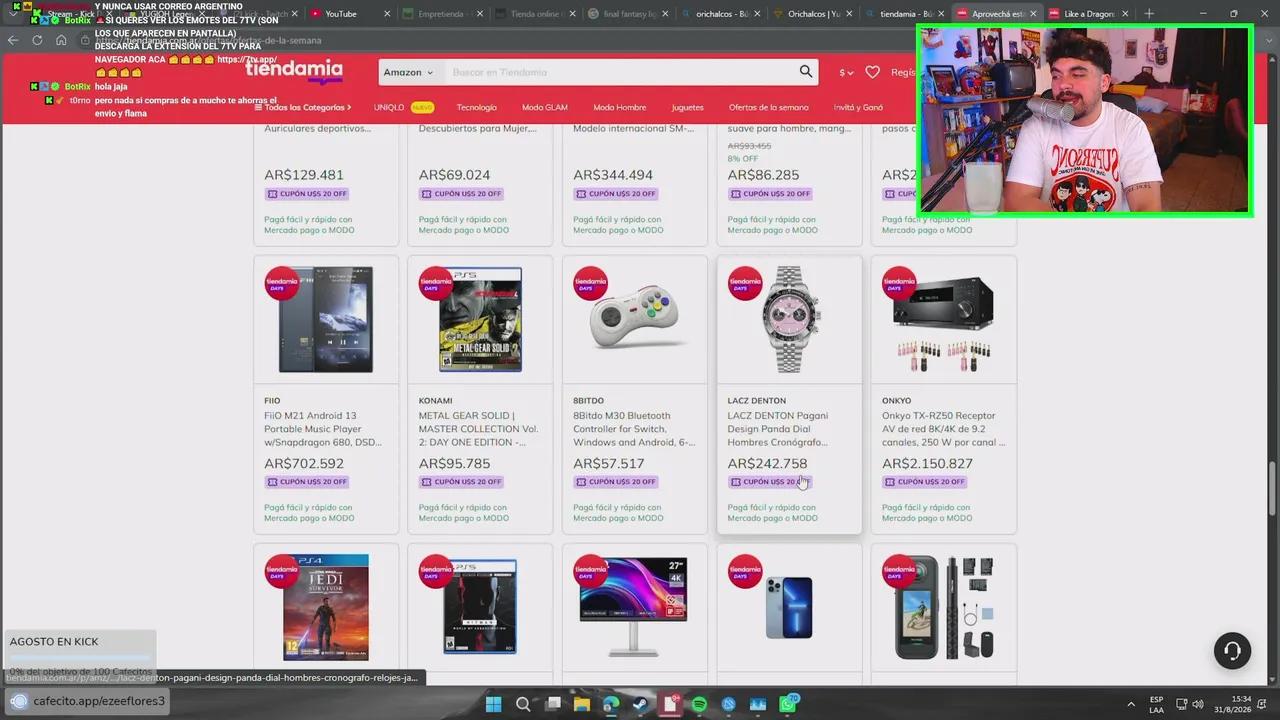Click the Buscar en Tiendamia search field
This screenshot has width=1280, height=720.
[620, 72]
